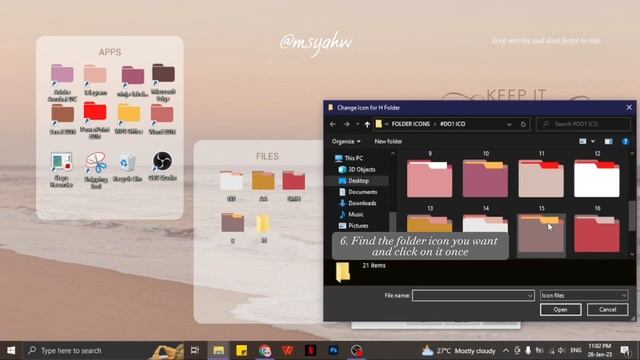Image resolution: width=640 pixels, height=360 pixels.
Task: Click the Back navigation arrow
Action: [x=333, y=124]
